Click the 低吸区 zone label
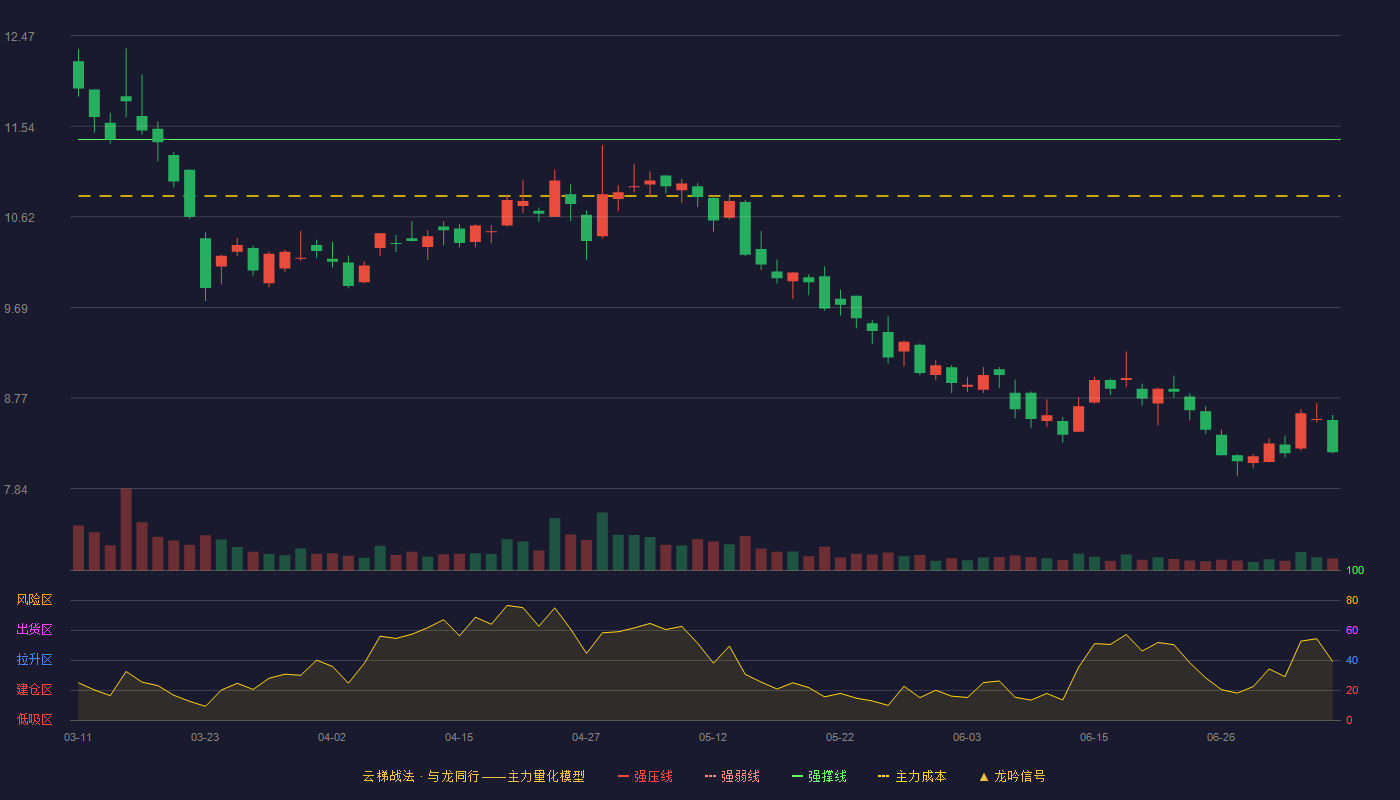 click(x=34, y=719)
